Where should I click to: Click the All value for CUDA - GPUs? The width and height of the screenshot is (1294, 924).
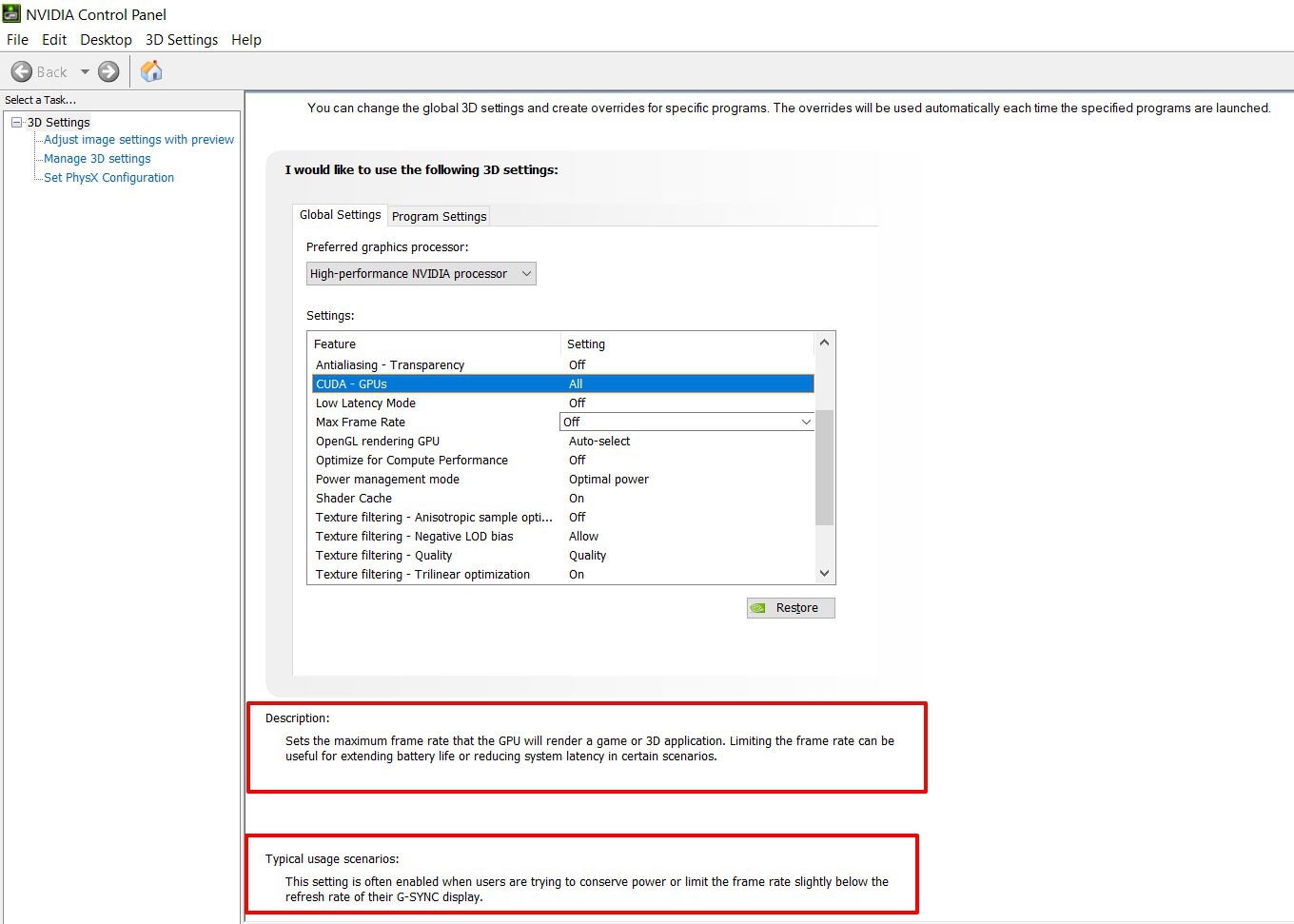(x=576, y=384)
